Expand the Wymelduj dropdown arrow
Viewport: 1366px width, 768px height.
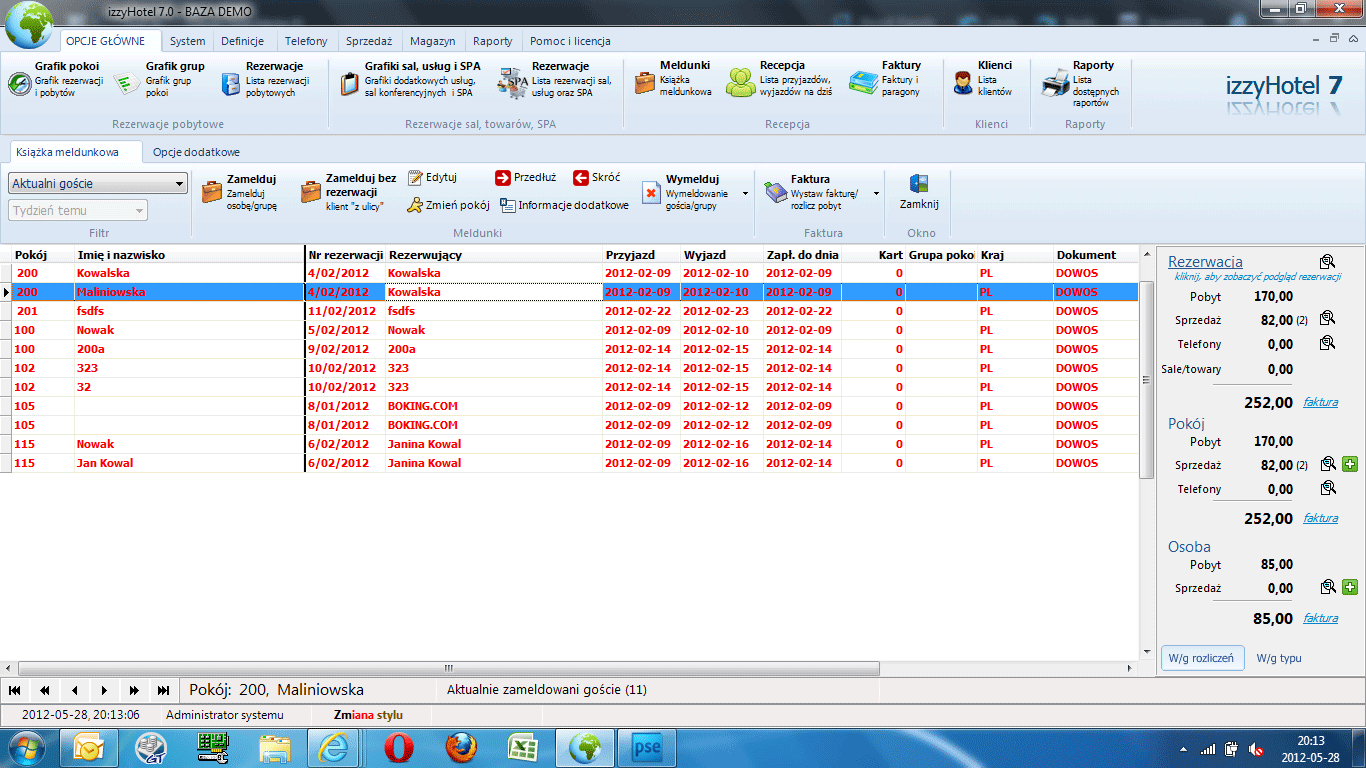745,194
